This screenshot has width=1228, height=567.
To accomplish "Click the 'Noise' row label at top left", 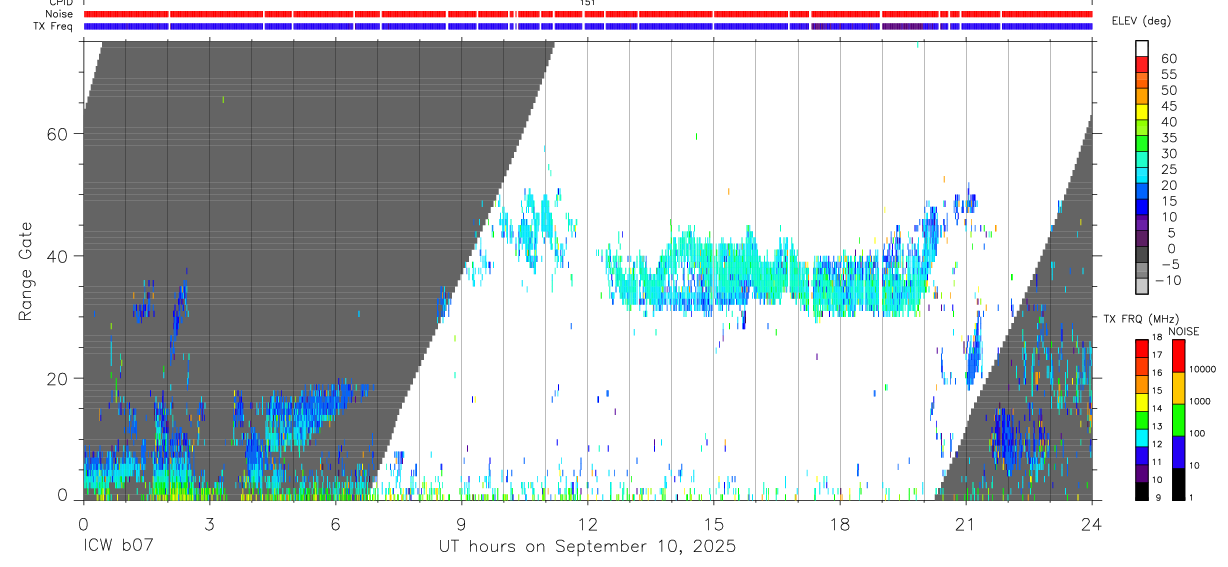I will coord(59,14).
